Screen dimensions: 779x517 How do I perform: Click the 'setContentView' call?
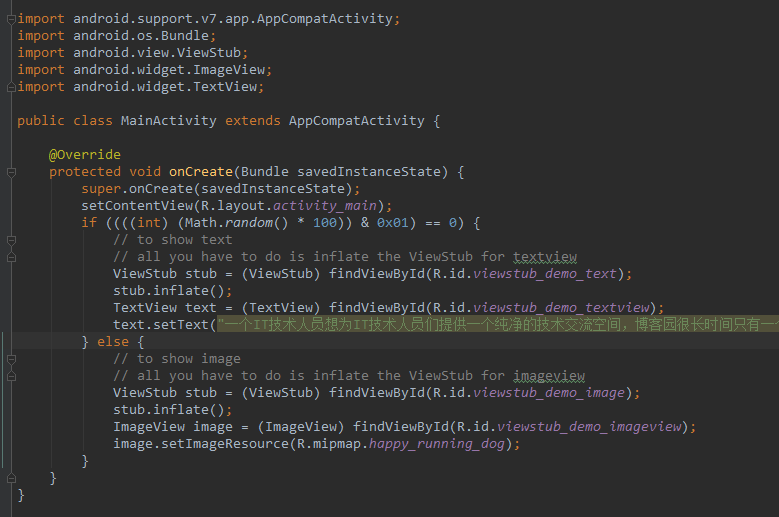[137, 206]
